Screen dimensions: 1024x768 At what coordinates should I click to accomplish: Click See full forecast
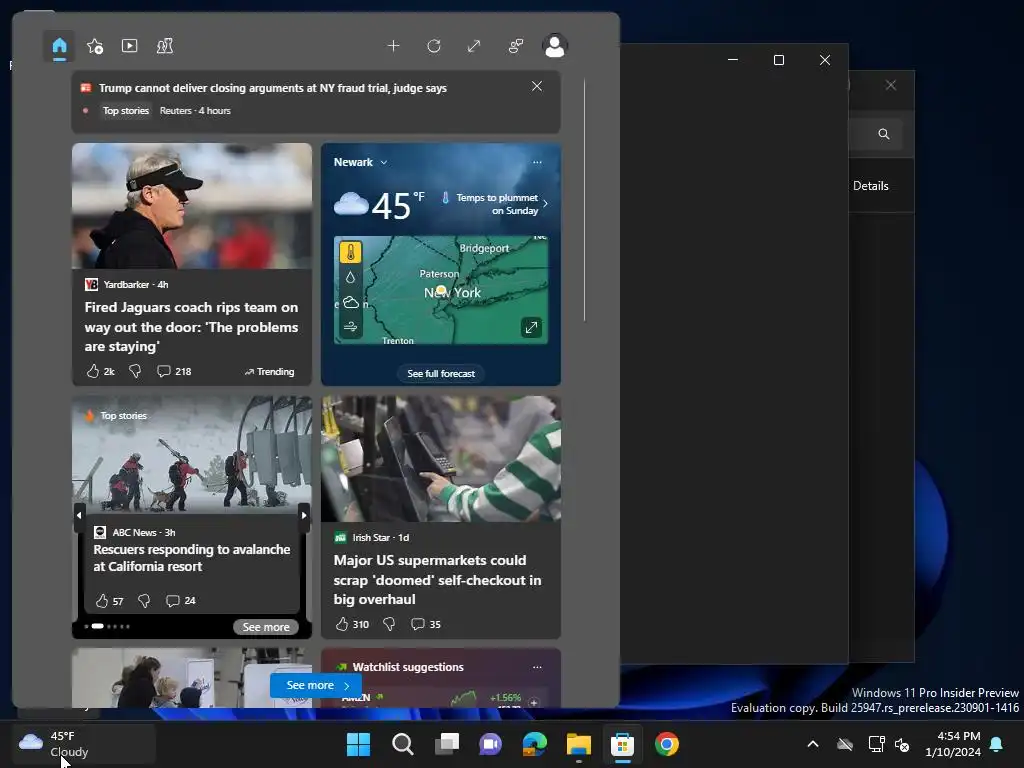[441, 374]
